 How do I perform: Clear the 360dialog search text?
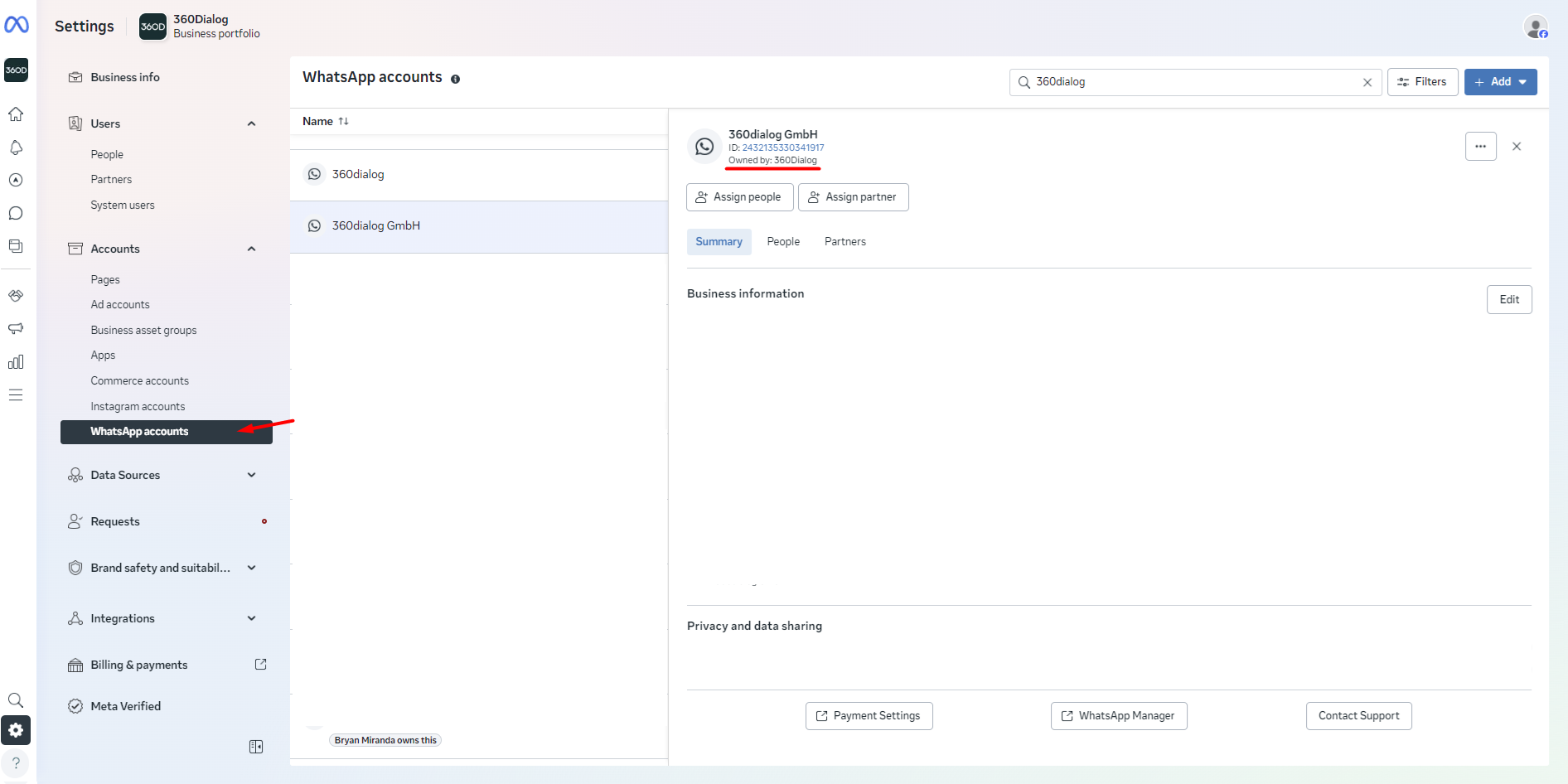click(1367, 82)
